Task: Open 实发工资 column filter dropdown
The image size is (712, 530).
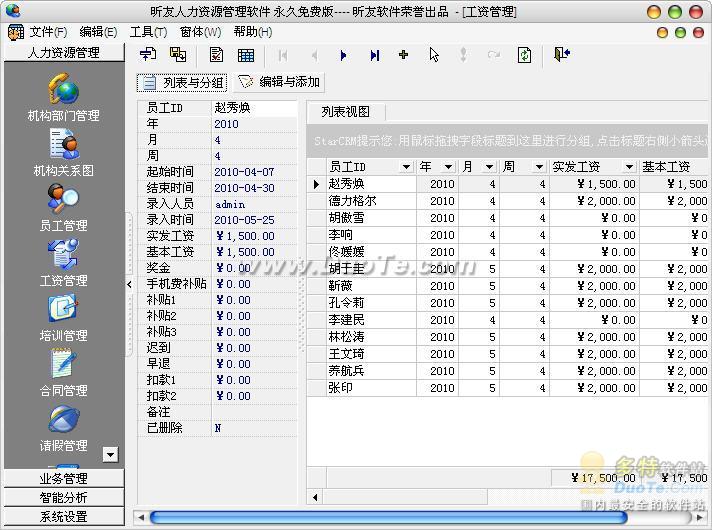Action: pos(629,167)
